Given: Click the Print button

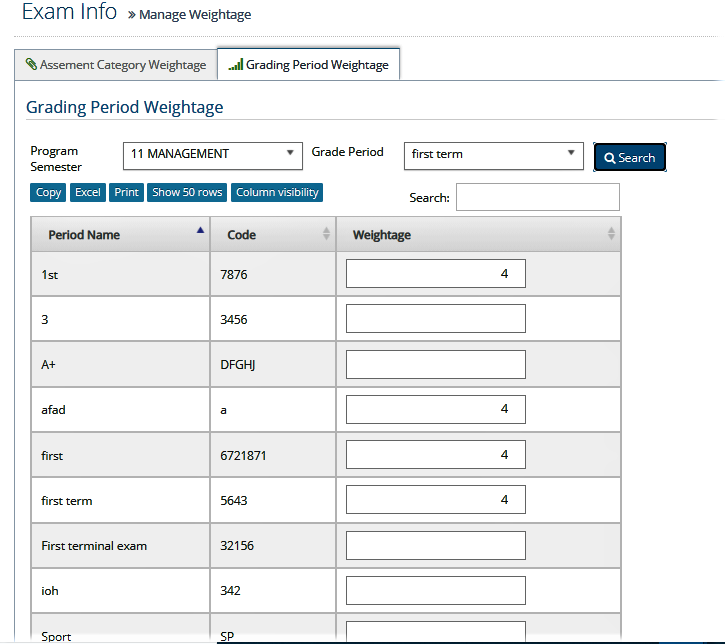Looking at the screenshot, I should click(x=126, y=192).
